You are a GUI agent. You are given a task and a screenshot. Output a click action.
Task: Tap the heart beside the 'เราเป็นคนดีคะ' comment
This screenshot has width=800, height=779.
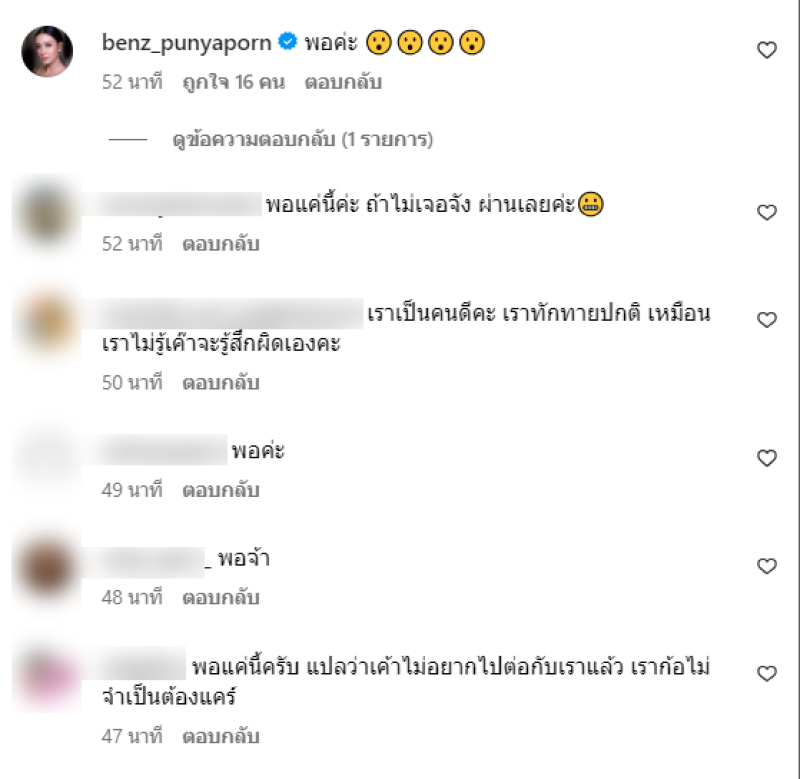pos(766,320)
